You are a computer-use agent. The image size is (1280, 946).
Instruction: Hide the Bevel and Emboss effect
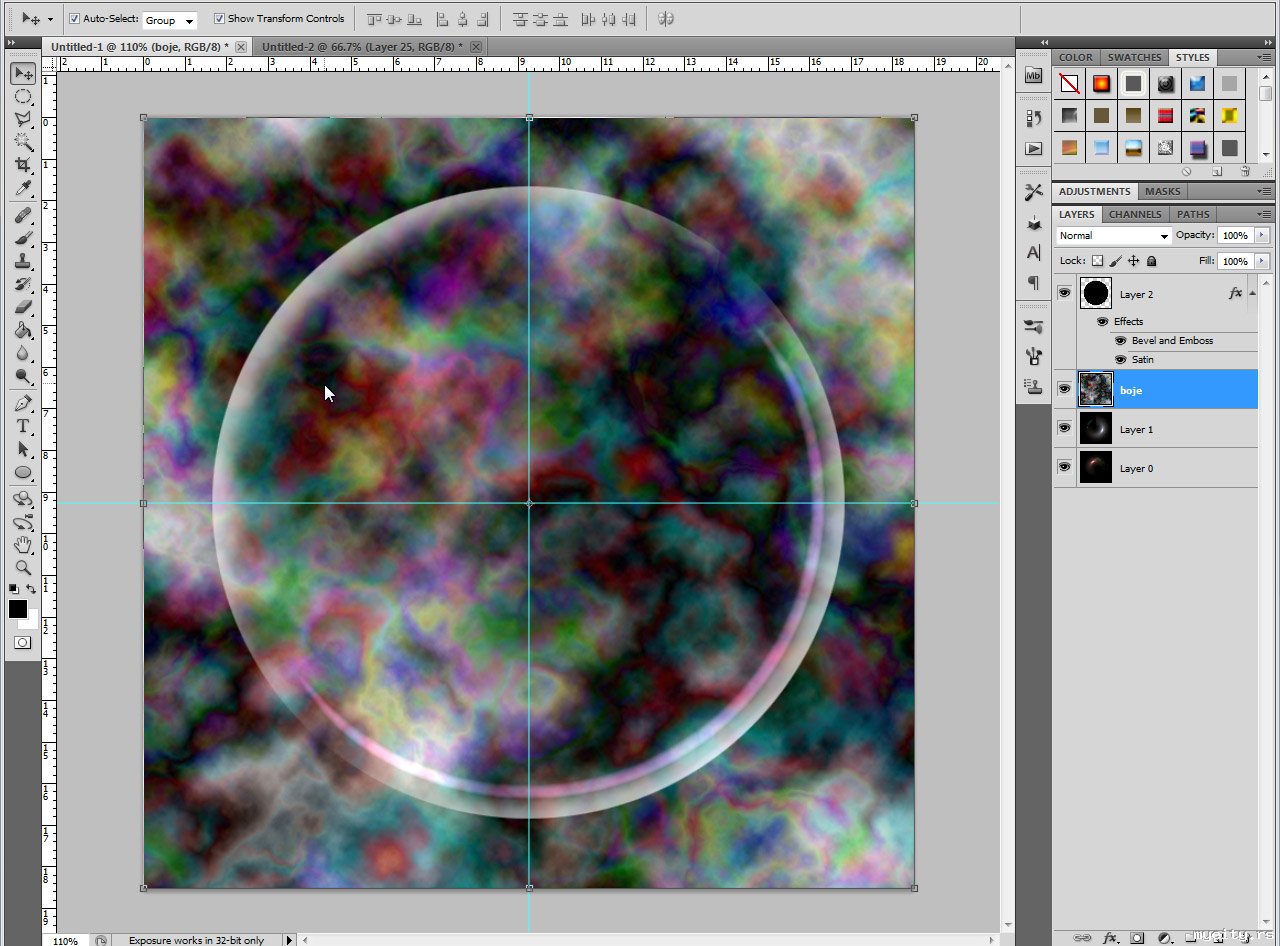(1120, 341)
